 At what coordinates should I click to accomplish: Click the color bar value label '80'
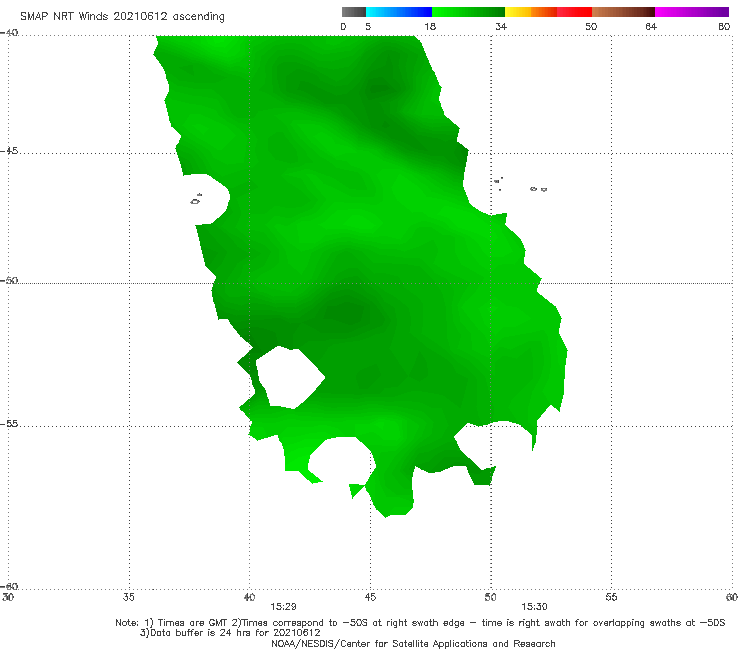724,26
